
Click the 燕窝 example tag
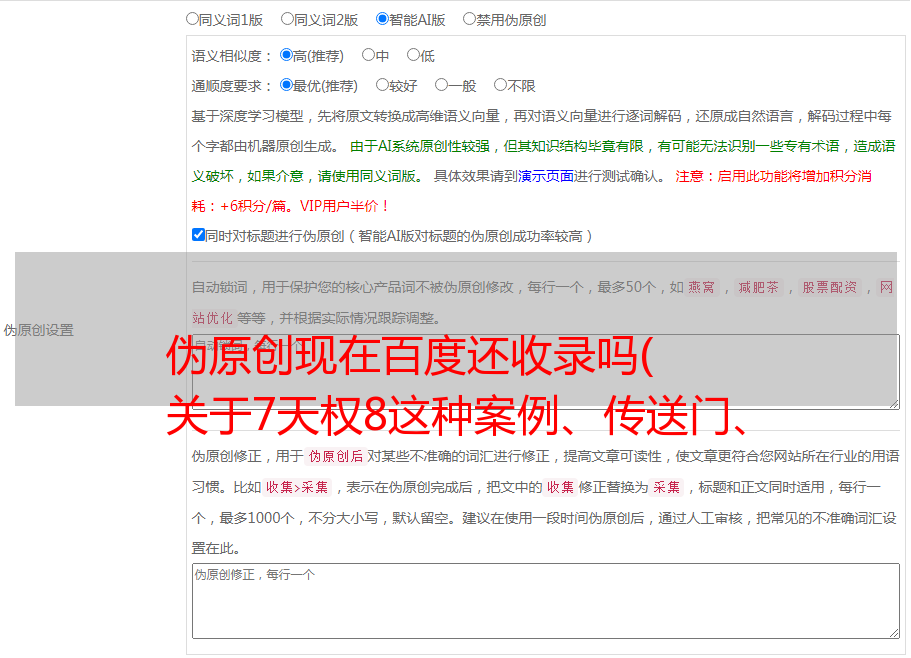point(701,287)
